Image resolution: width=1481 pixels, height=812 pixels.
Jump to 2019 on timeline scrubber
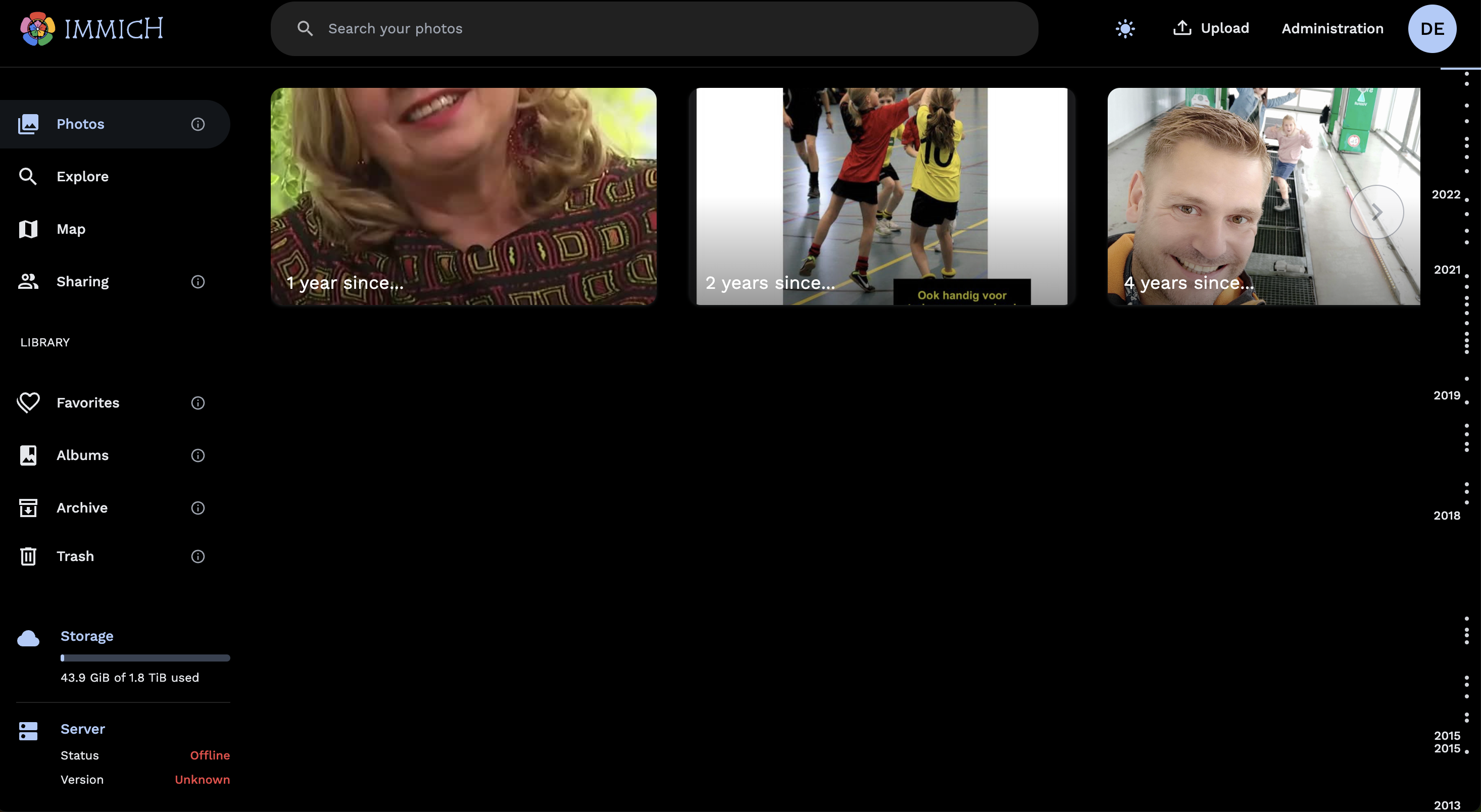pos(1447,395)
